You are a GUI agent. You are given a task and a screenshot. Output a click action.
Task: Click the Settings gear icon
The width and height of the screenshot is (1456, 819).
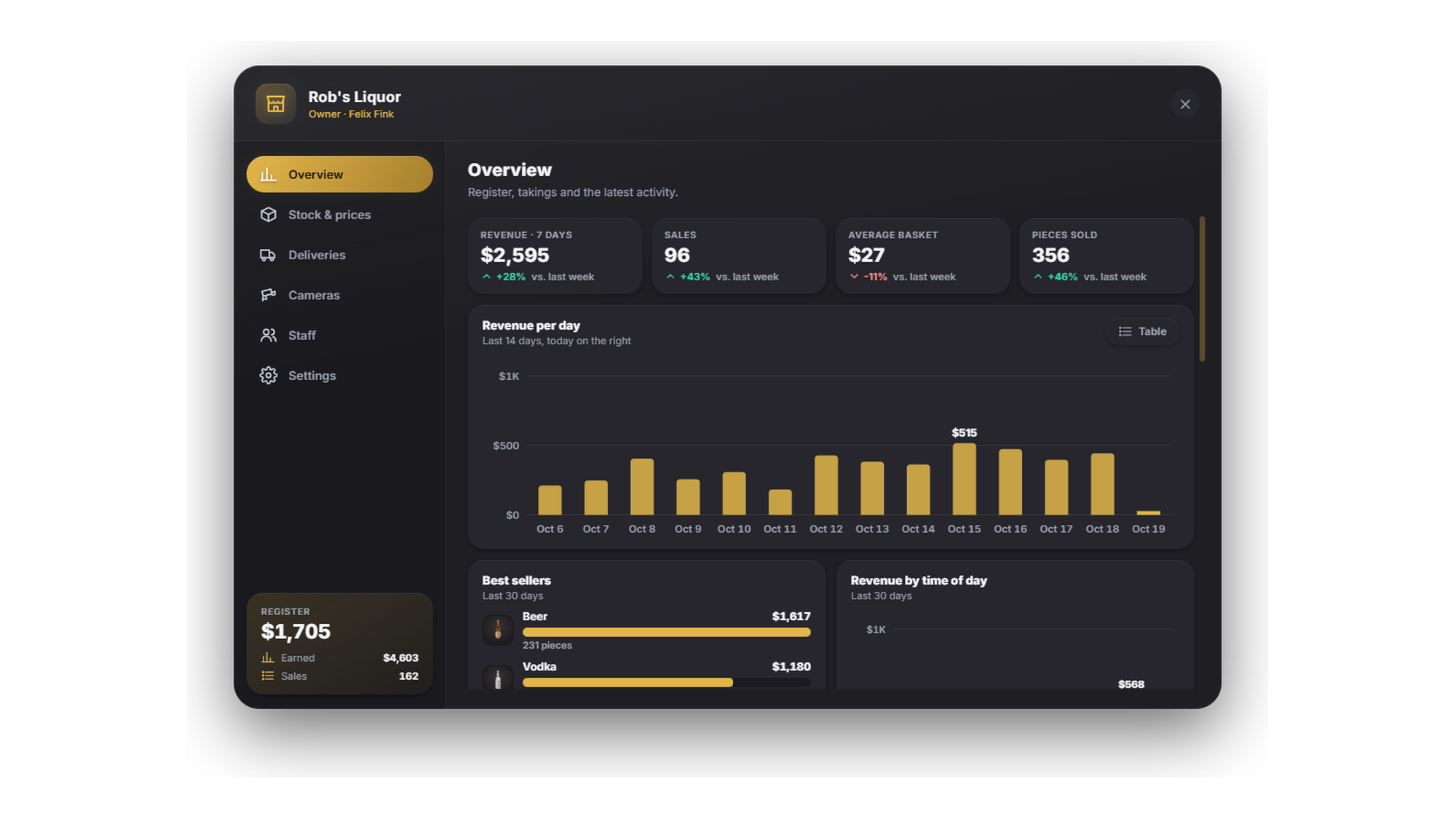268,376
